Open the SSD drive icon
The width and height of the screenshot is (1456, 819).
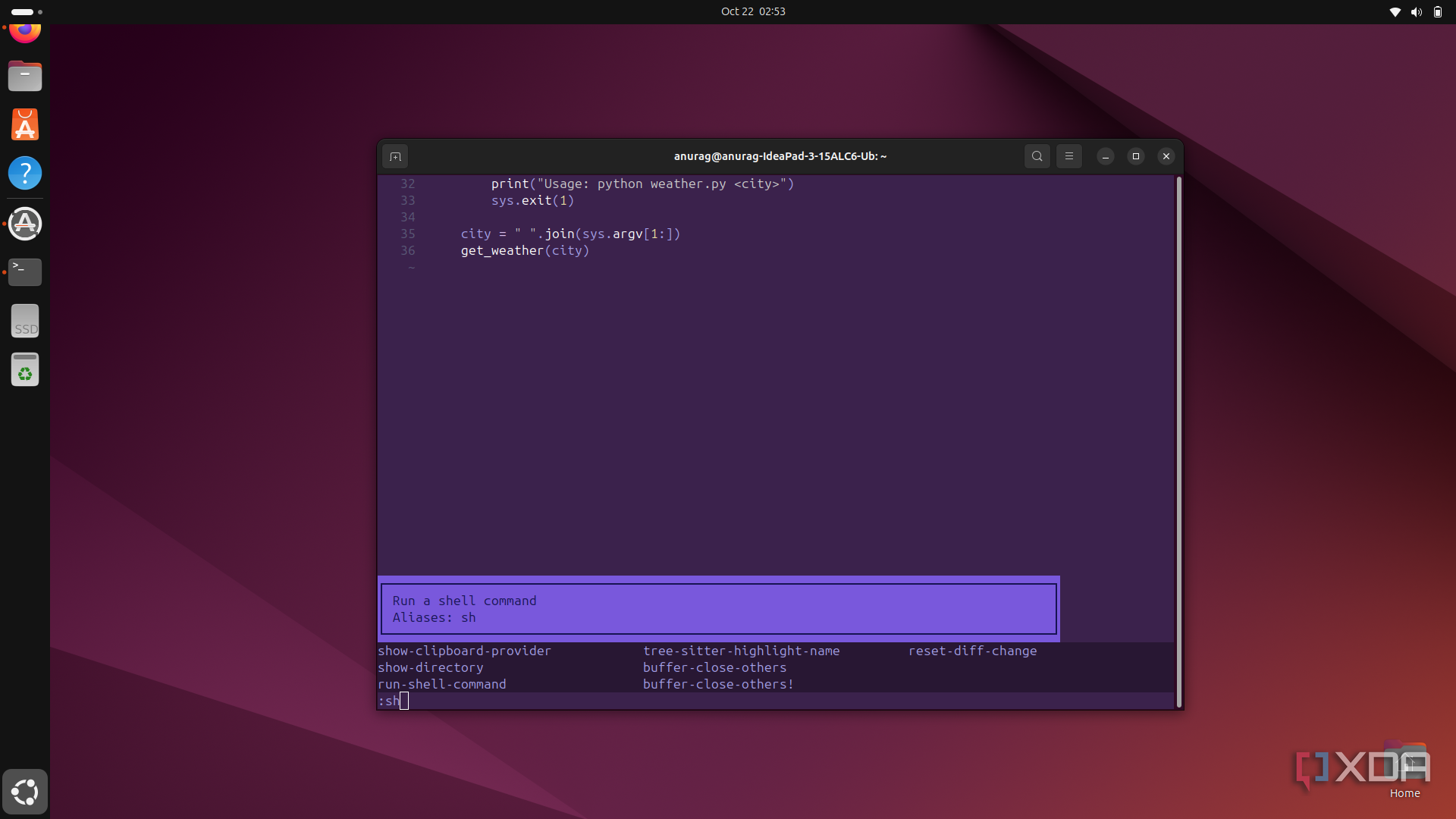pyautogui.click(x=25, y=322)
